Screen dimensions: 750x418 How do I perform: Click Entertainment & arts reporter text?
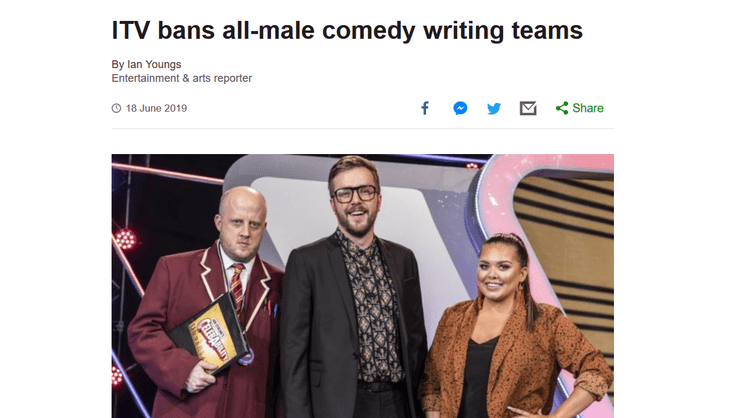pyautogui.click(x=182, y=78)
